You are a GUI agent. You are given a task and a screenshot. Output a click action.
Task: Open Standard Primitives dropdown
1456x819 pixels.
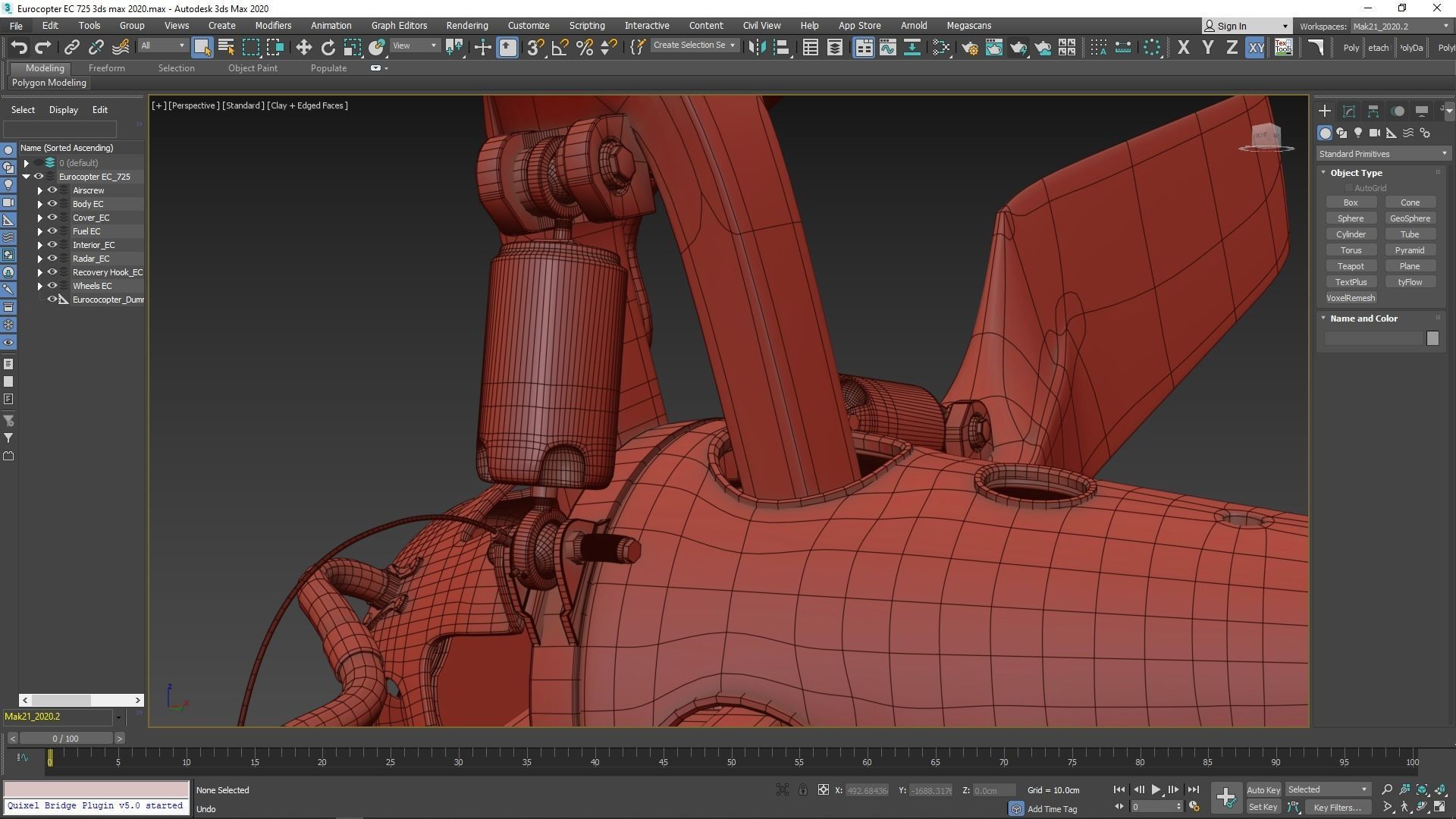click(x=1383, y=154)
